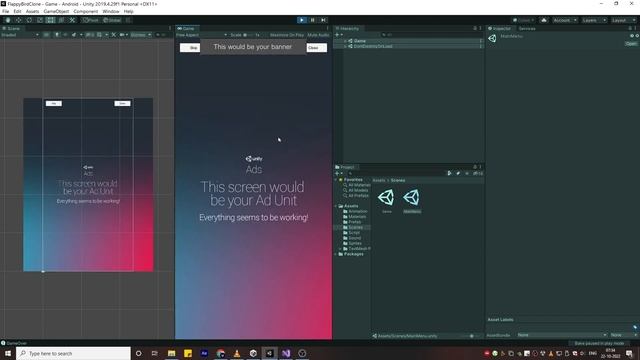Screen dimensions: 640x360
Task: Toggle Maximize On Play
Action: [x=287, y=35]
